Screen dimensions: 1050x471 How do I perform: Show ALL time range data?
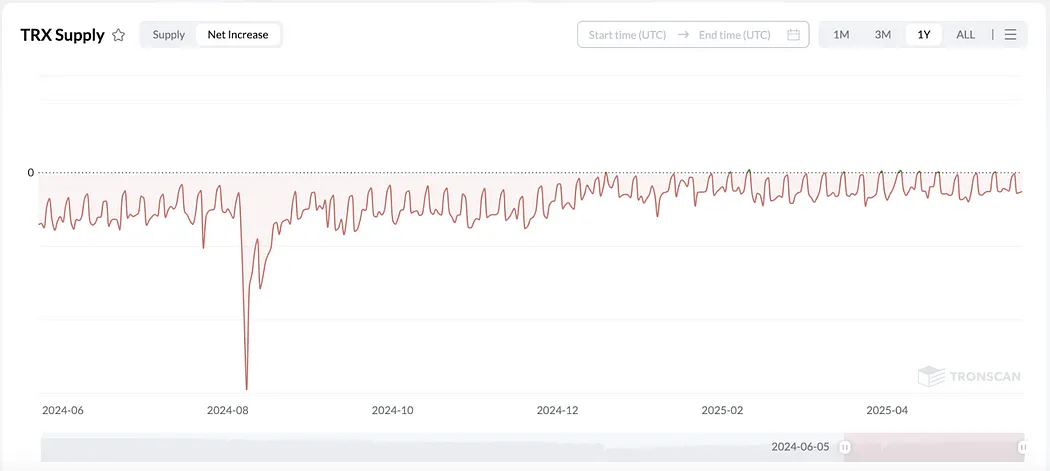click(x=965, y=35)
